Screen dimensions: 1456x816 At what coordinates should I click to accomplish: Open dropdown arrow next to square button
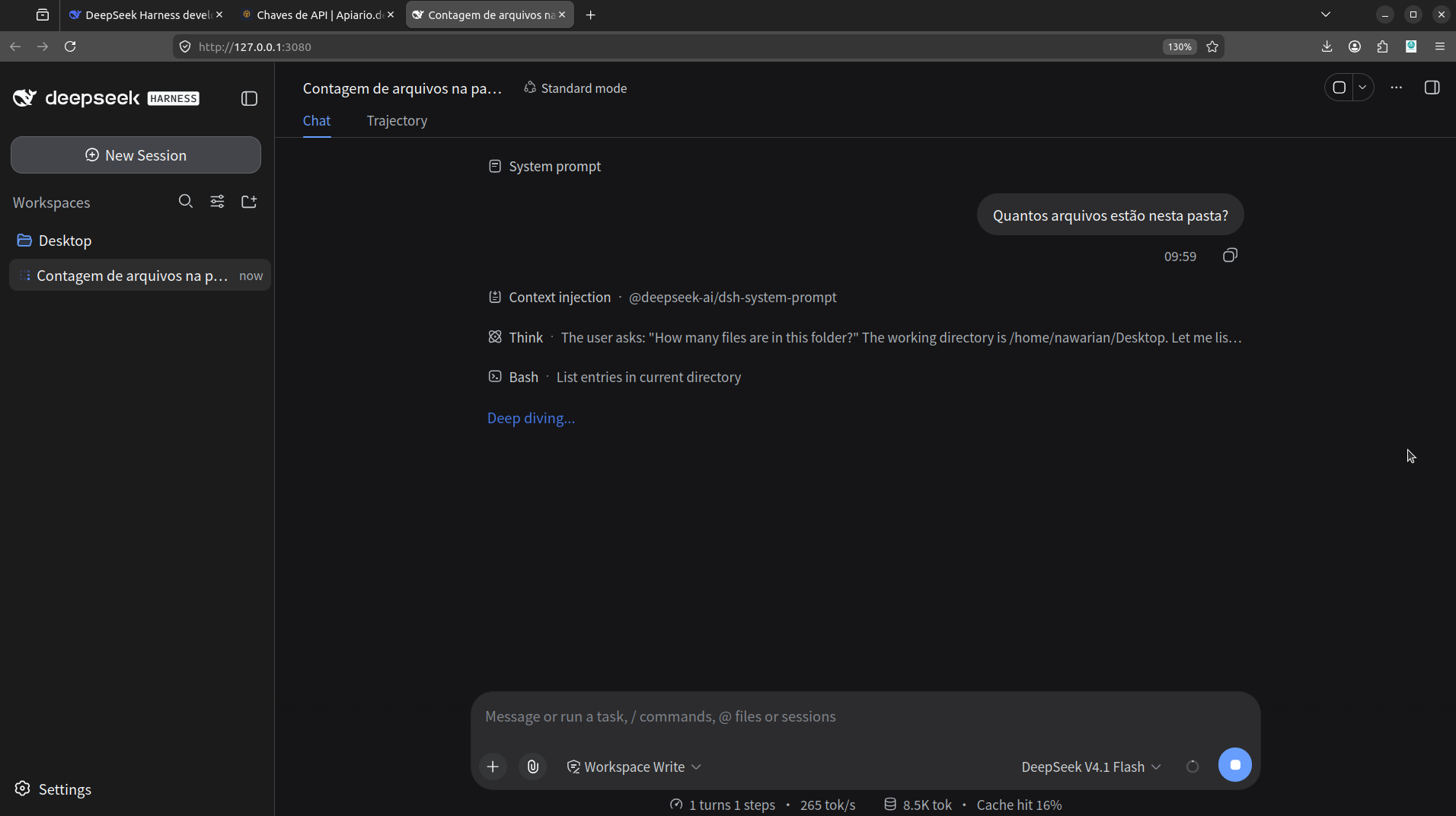[1362, 88]
